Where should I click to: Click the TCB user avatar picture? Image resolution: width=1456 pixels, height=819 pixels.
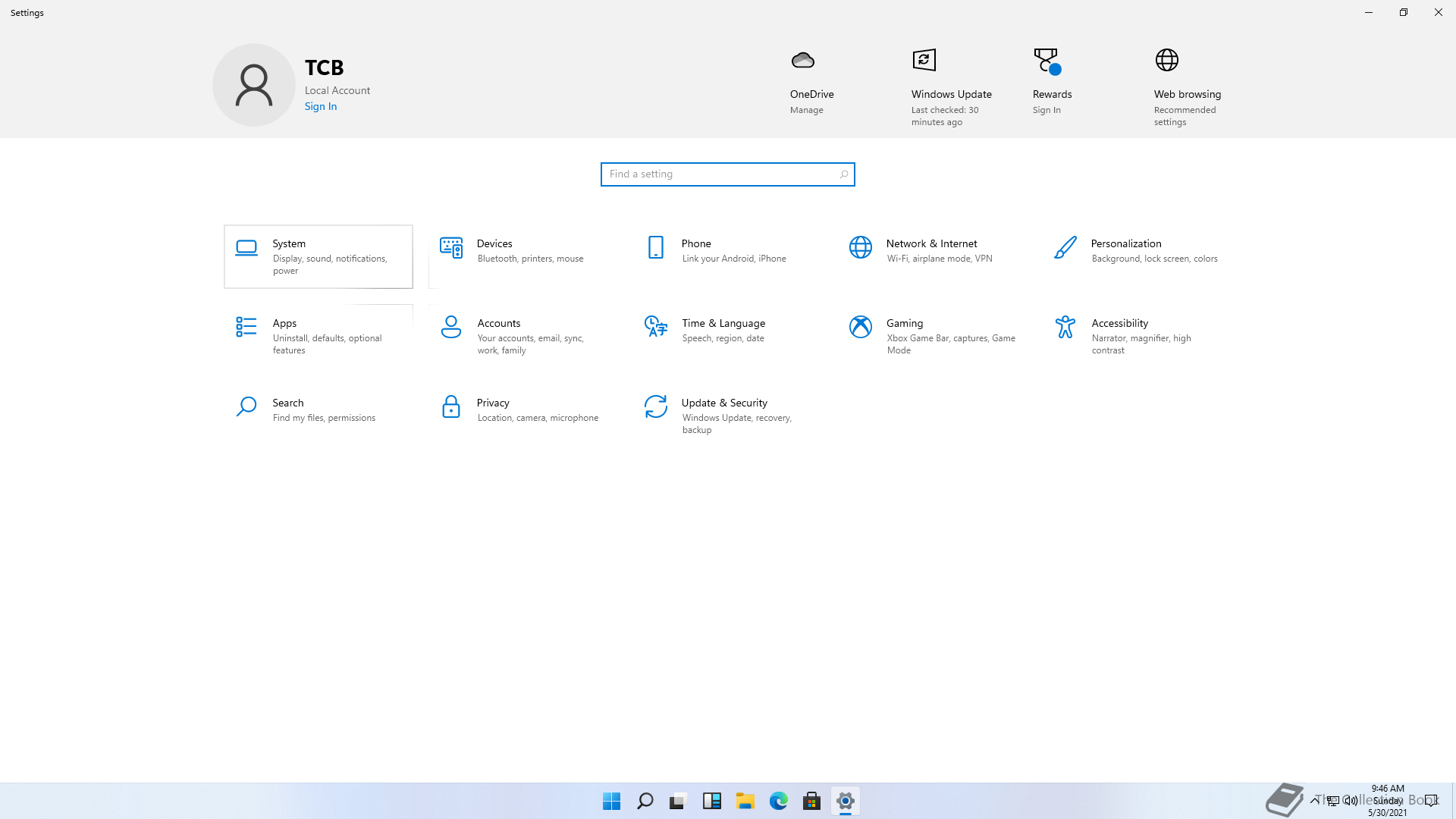tap(253, 85)
